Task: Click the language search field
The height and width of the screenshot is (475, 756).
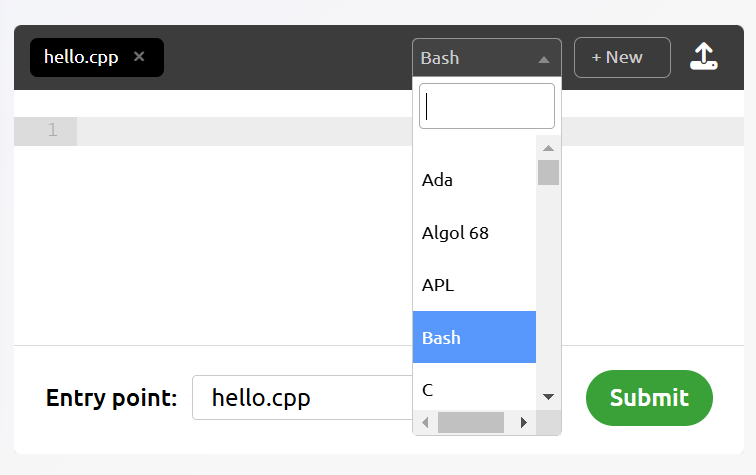Action: [x=486, y=106]
